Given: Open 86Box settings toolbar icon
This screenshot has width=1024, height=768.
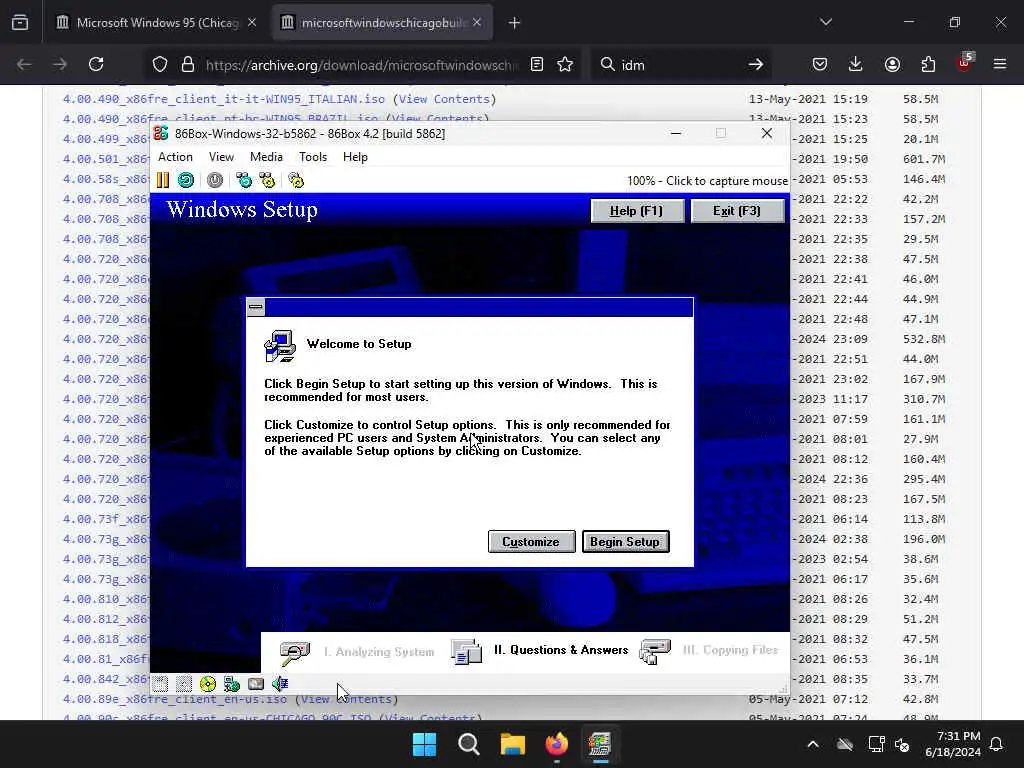Looking at the screenshot, I should [296, 180].
